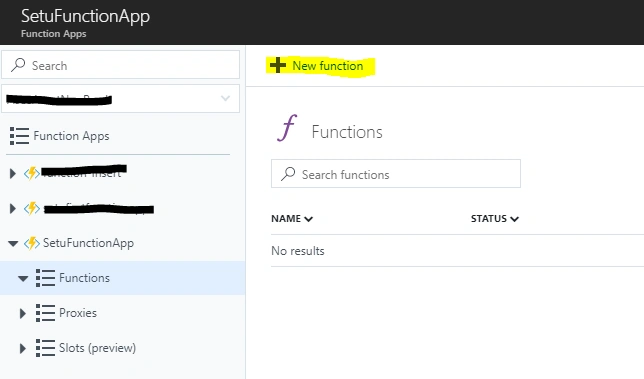Expand the second redacted function app
The image size is (644, 379).
click(x=13, y=209)
